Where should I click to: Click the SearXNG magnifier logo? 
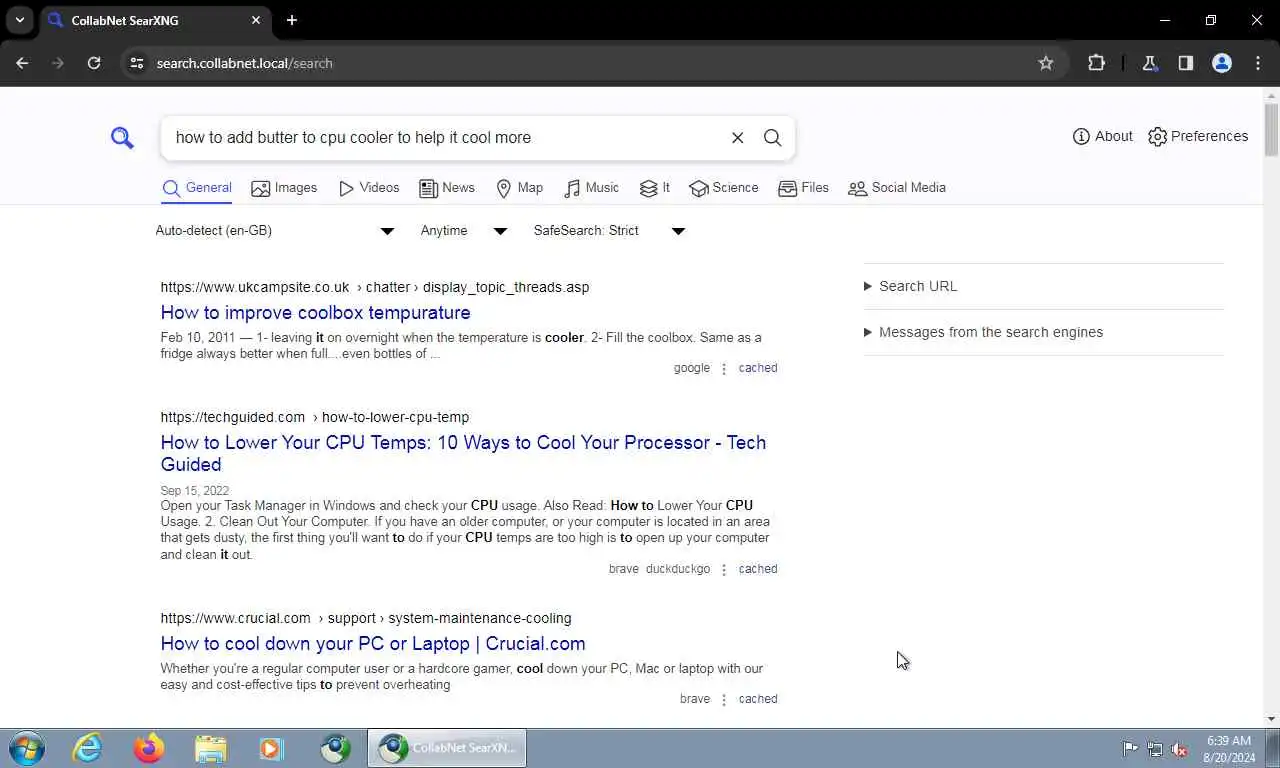click(122, 138)
